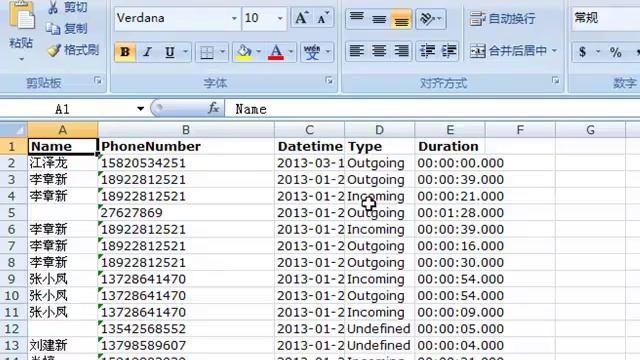Align text to bottom of cell
This screenshot has width=640, height=360.
[x=401, y=18]
